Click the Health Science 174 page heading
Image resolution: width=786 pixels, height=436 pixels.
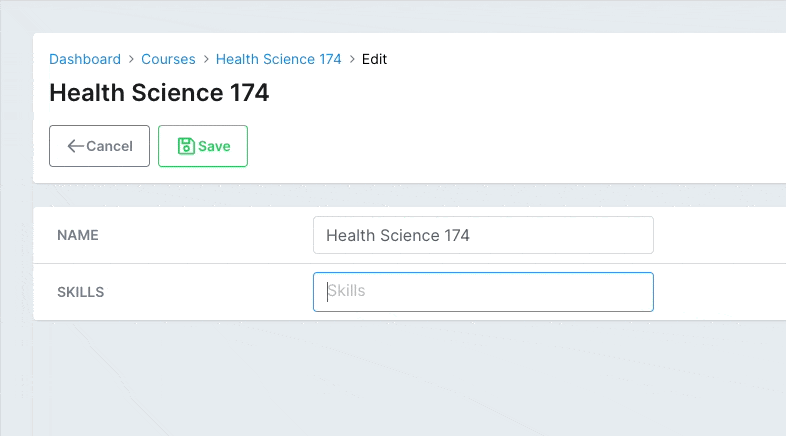[159, 93]
